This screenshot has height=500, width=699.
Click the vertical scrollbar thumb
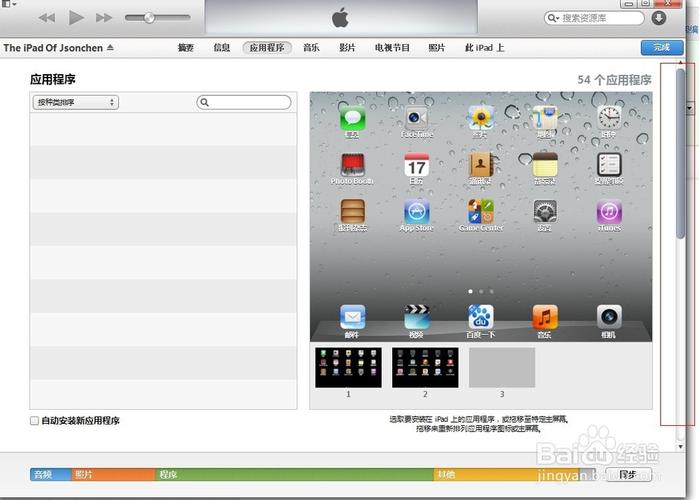tap(680, 154)
